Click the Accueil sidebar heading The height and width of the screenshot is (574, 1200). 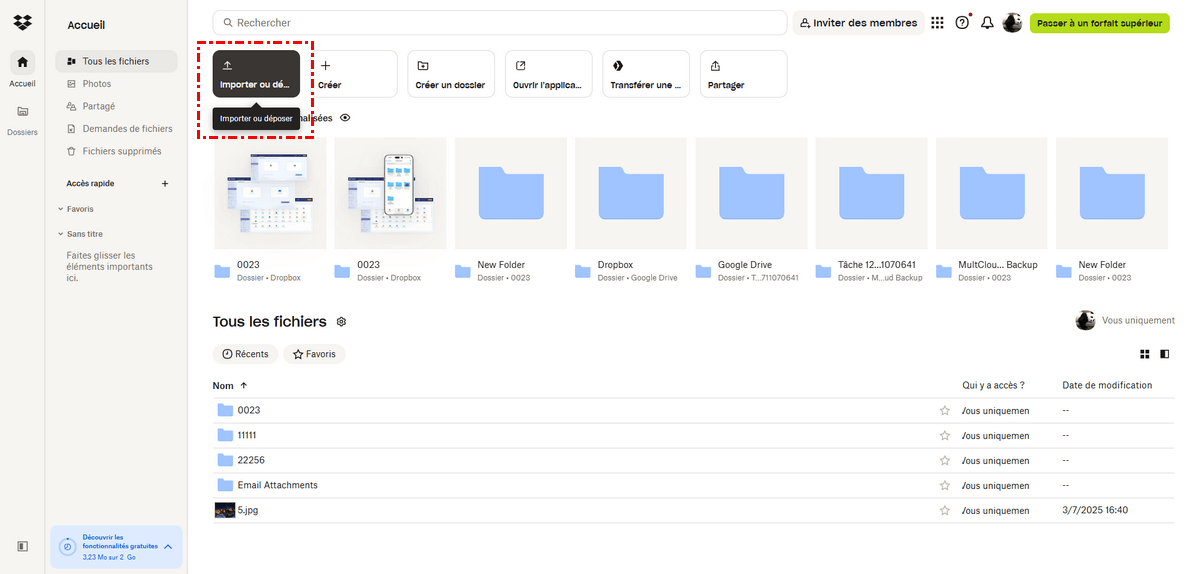pyautogui.click(x=86, y=25)
